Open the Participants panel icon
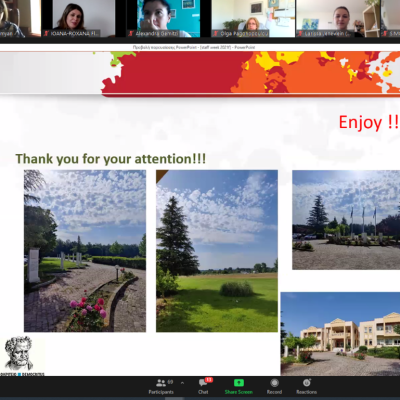 point(161,383)
